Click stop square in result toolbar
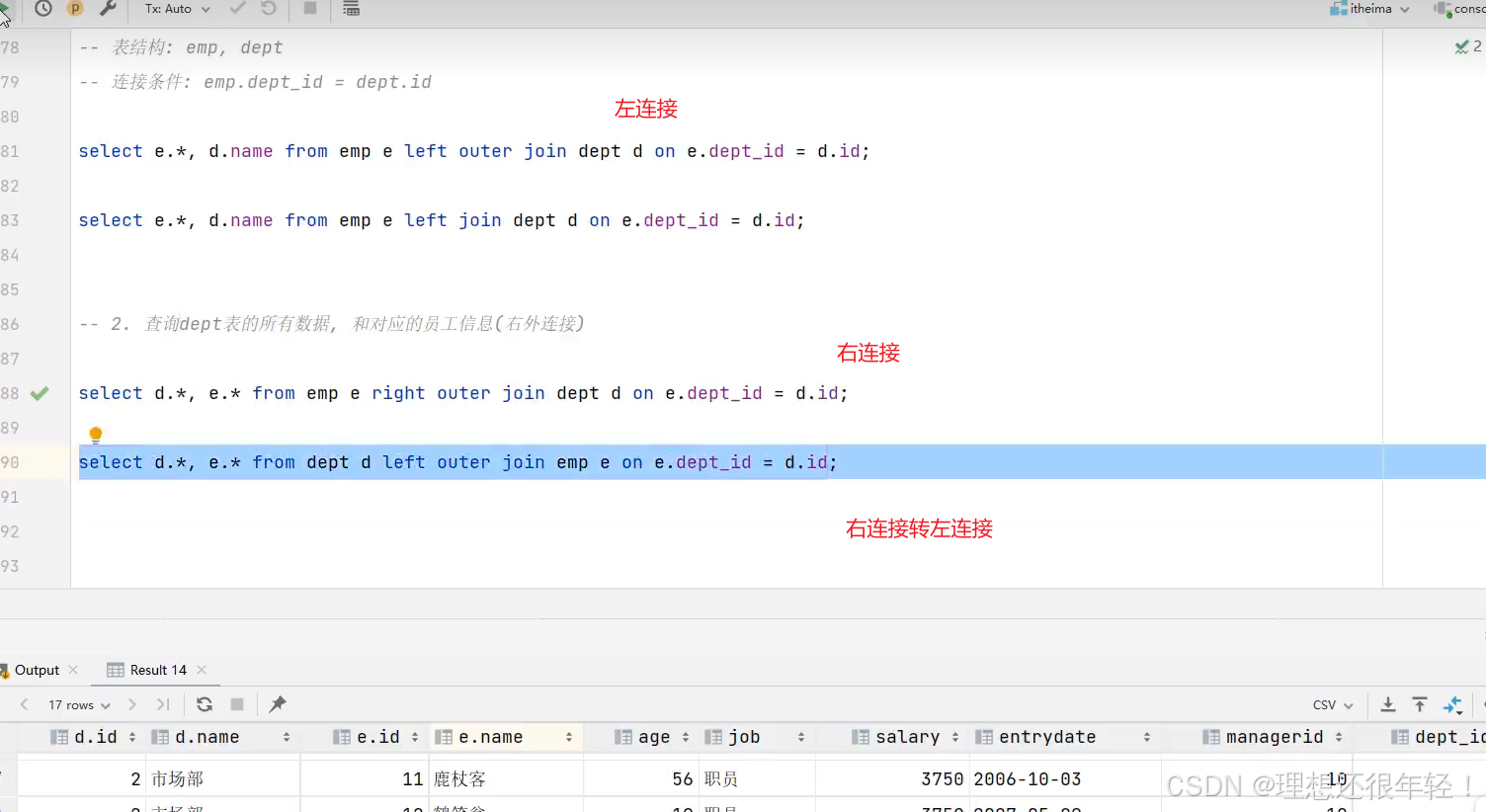 pos(237,704)
